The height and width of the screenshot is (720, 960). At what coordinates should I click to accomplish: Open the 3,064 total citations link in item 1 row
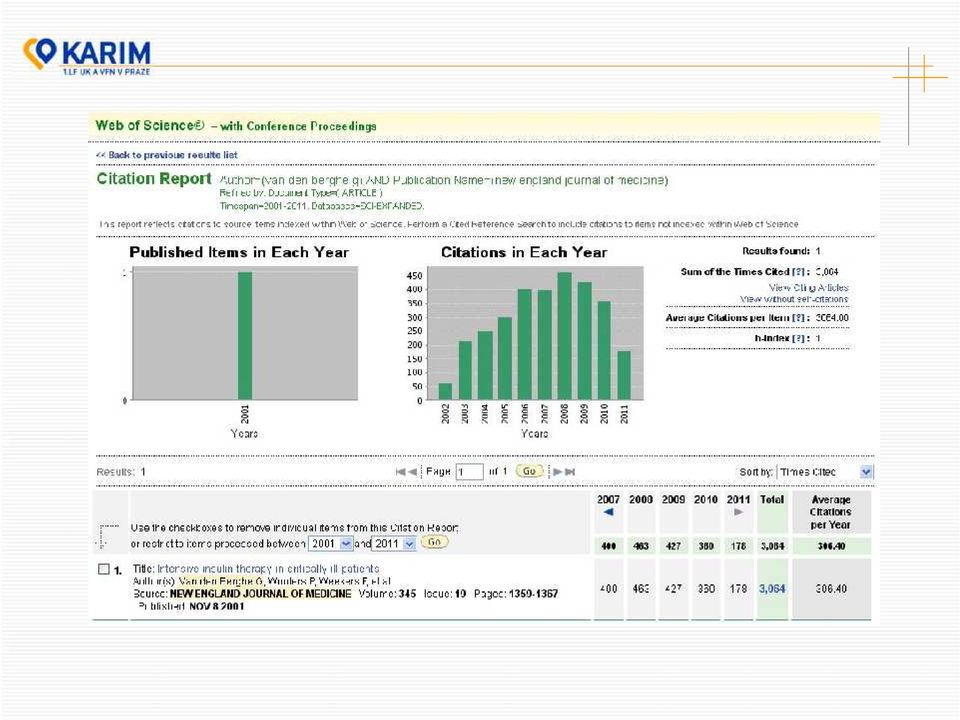click(x=772, y=589)
